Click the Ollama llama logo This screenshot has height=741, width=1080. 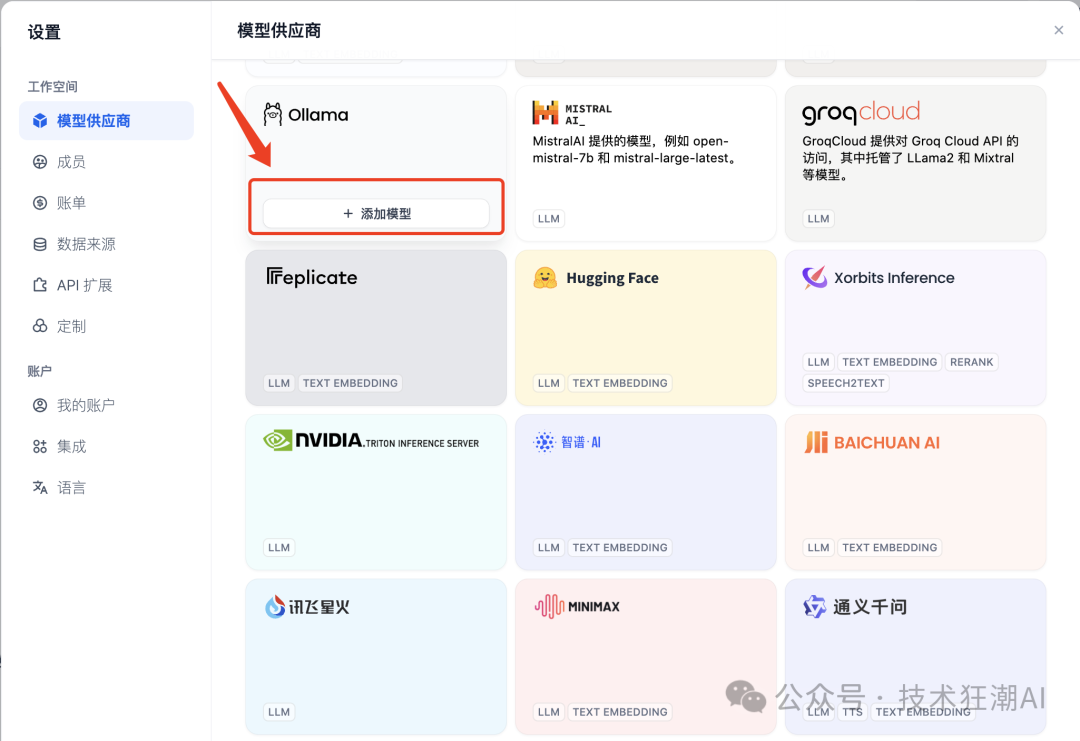[273, 115]
